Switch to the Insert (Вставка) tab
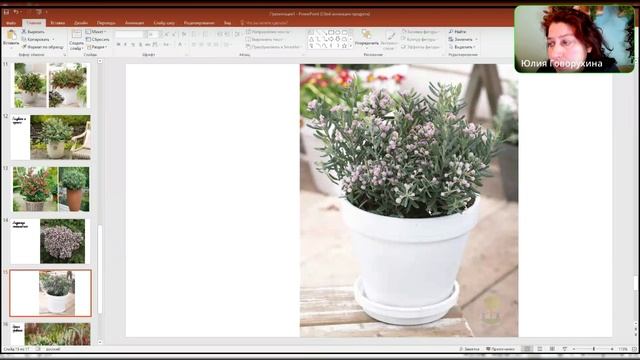Viewport: 640px width, 360px height. (58, 23)
